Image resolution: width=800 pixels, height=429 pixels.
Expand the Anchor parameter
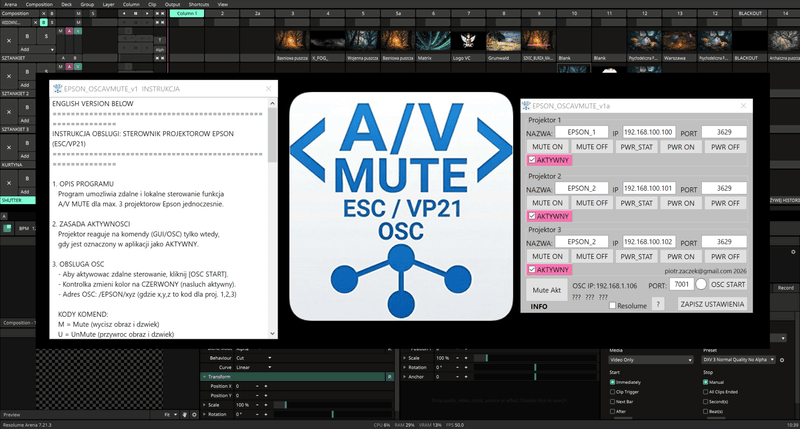pos(405,377)
